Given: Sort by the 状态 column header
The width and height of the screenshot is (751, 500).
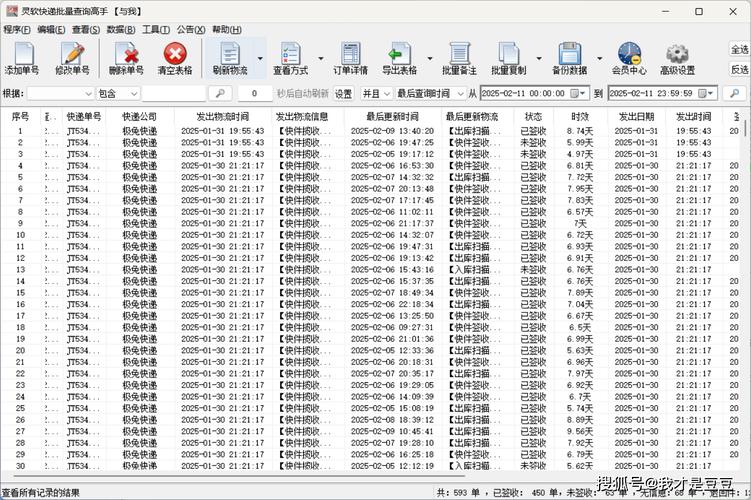Looking at the screenshot, I should pos(533,117).
